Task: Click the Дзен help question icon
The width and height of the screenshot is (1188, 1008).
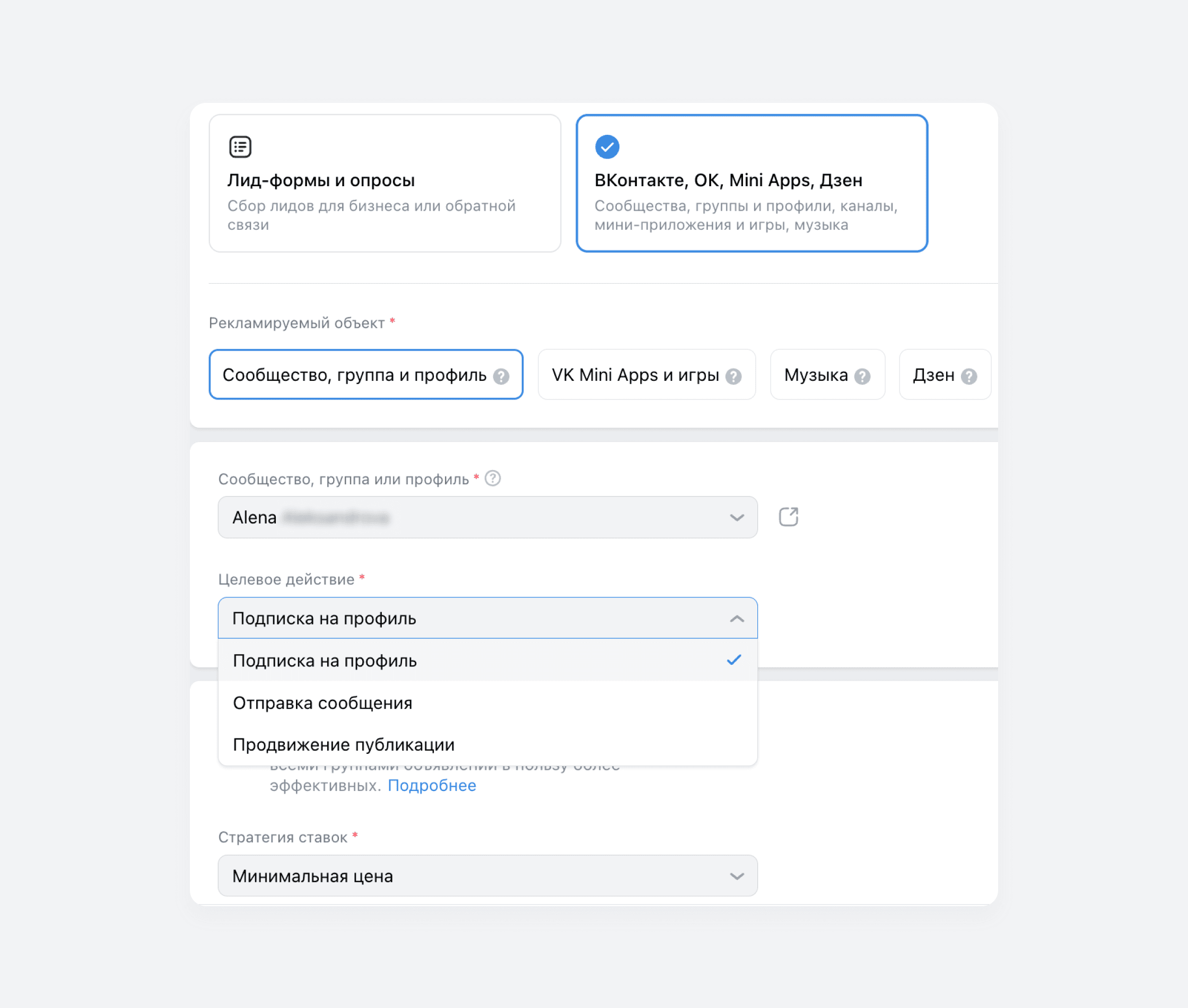Action: click(x=968, y=377)
